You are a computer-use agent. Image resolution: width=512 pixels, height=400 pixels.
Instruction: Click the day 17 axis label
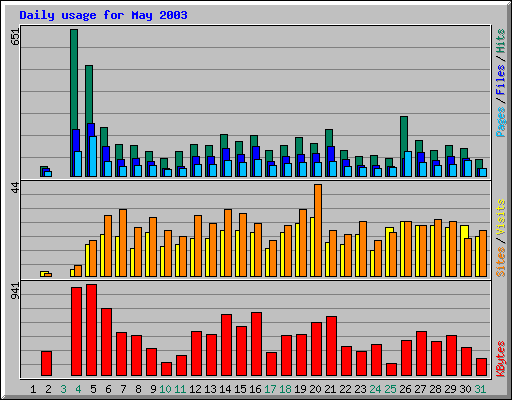point(270,389)
